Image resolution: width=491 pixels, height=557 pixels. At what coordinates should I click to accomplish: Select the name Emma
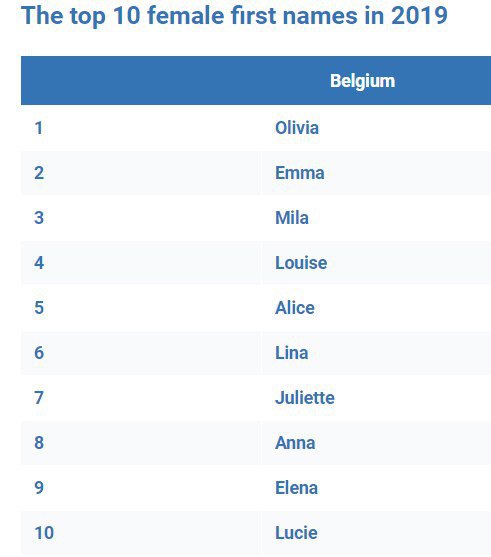[x=300, y=173]
